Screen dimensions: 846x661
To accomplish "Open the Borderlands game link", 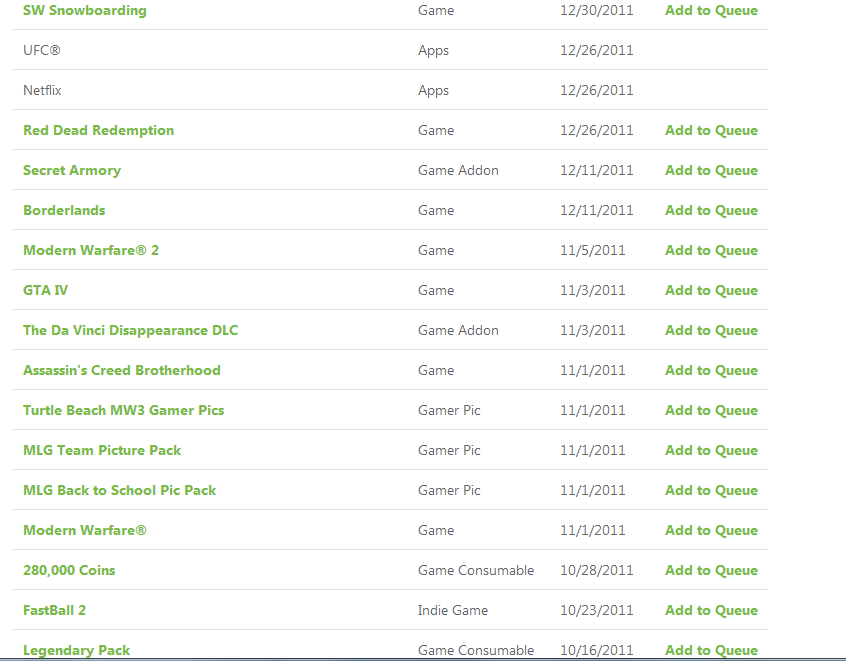I will tap(64, 210).
